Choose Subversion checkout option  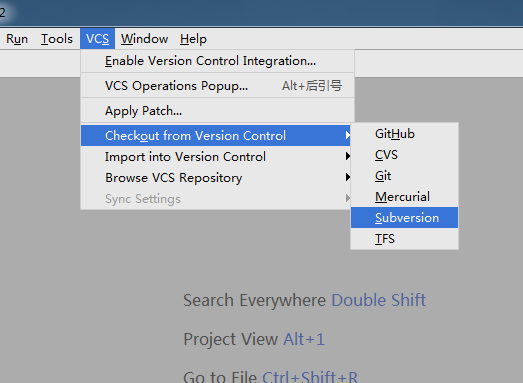pos(405,218)
